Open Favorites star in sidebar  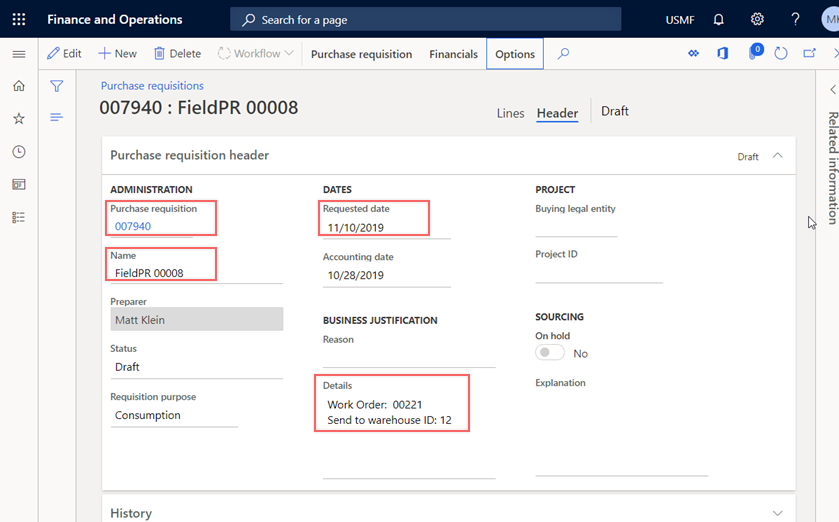tap(19, 119)
